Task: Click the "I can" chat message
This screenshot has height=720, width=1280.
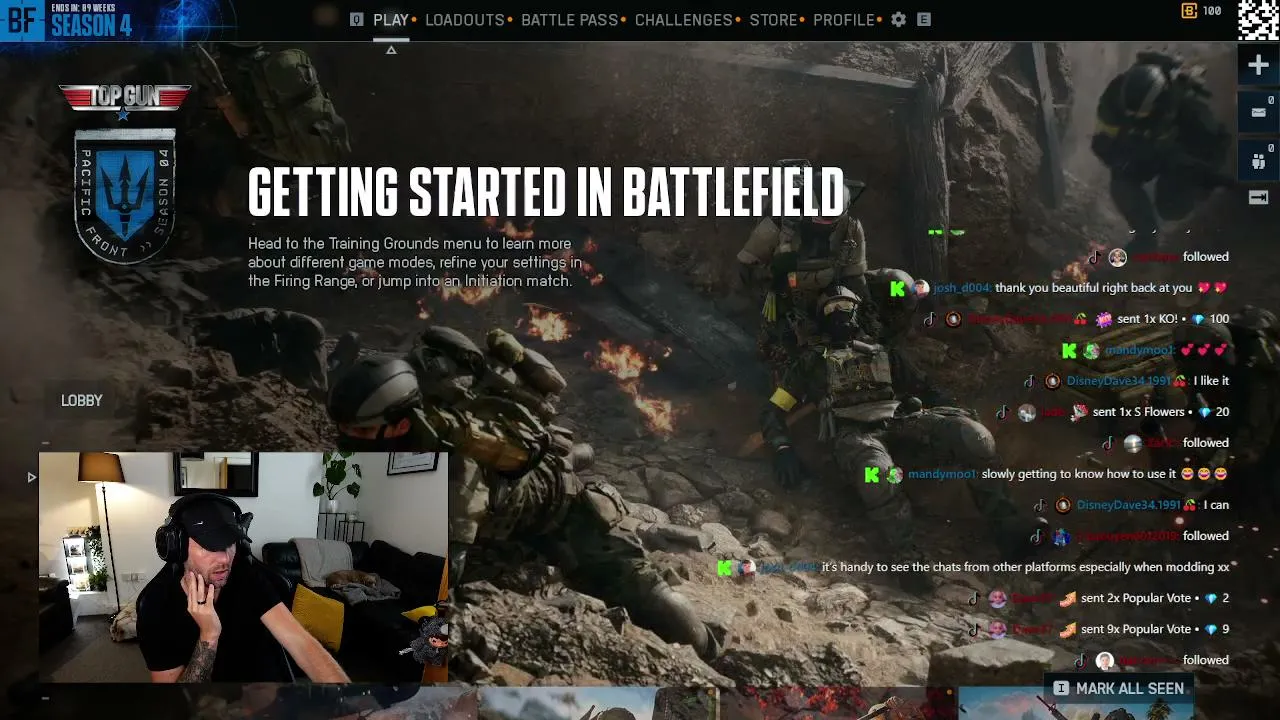Action: click(1216, 505)
